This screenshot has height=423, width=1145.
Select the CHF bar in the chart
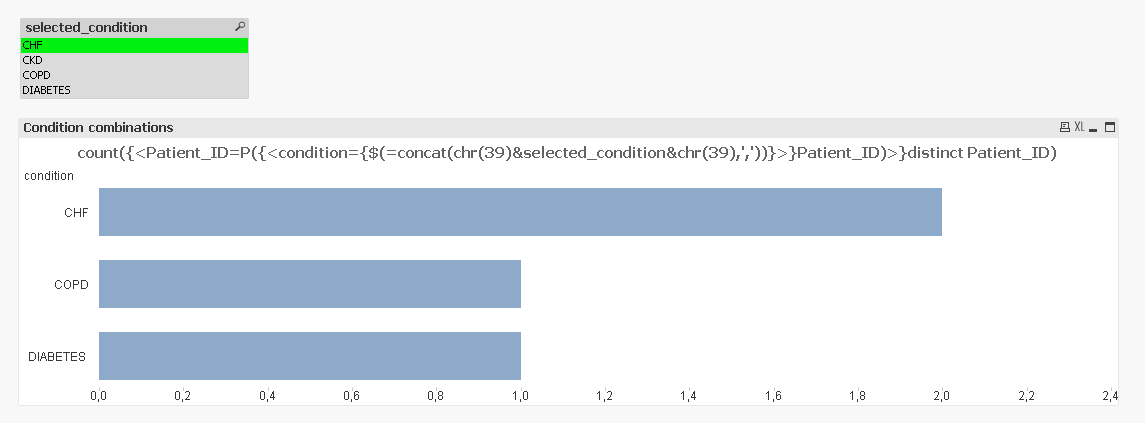tap(520, 212)
